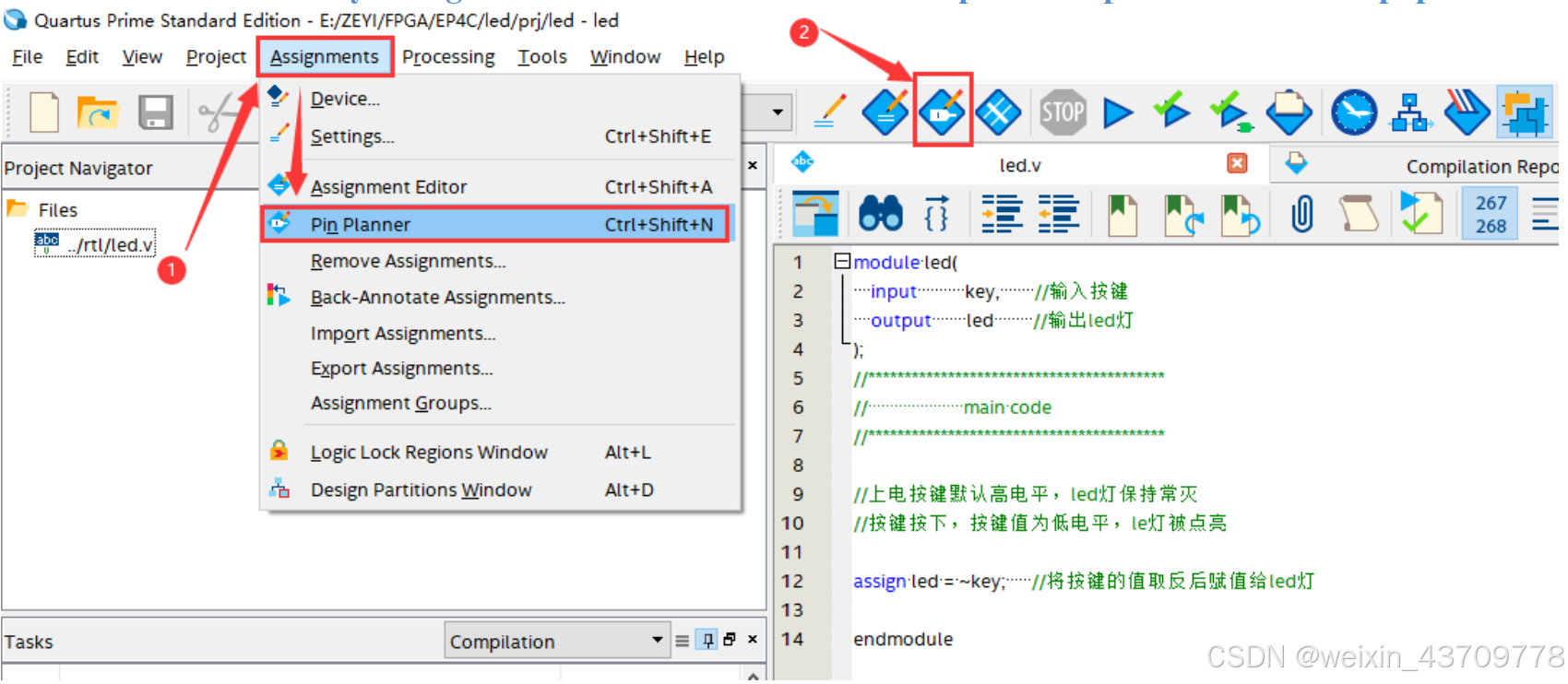Find text with the binoculars icon
The image size is (1568, 684).
click(x=881, y=214)
